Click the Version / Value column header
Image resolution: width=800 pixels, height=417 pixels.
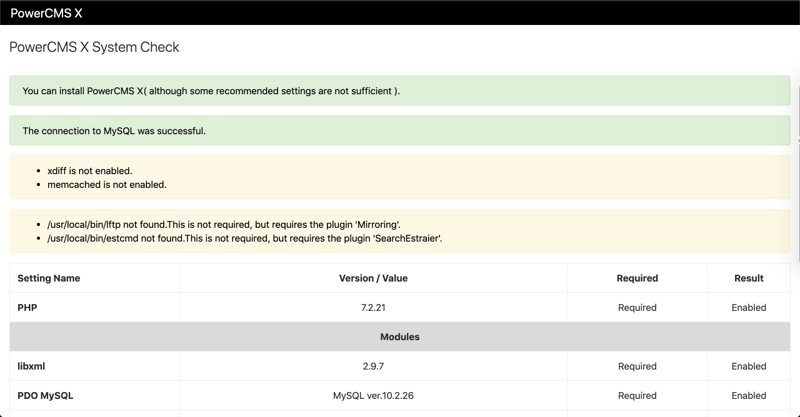[373, 278]
